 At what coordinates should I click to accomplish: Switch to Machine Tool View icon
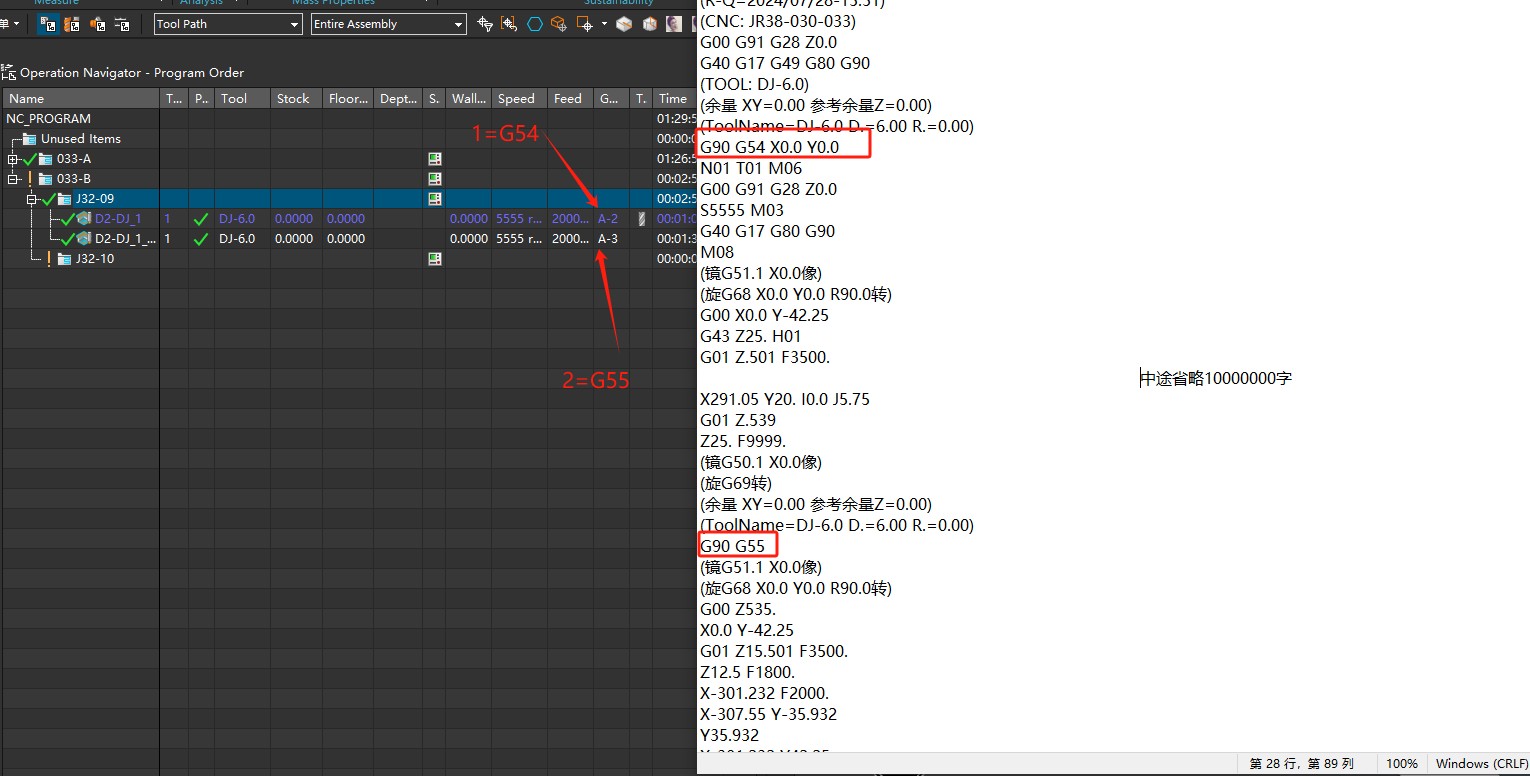click(x=72, y=24)
